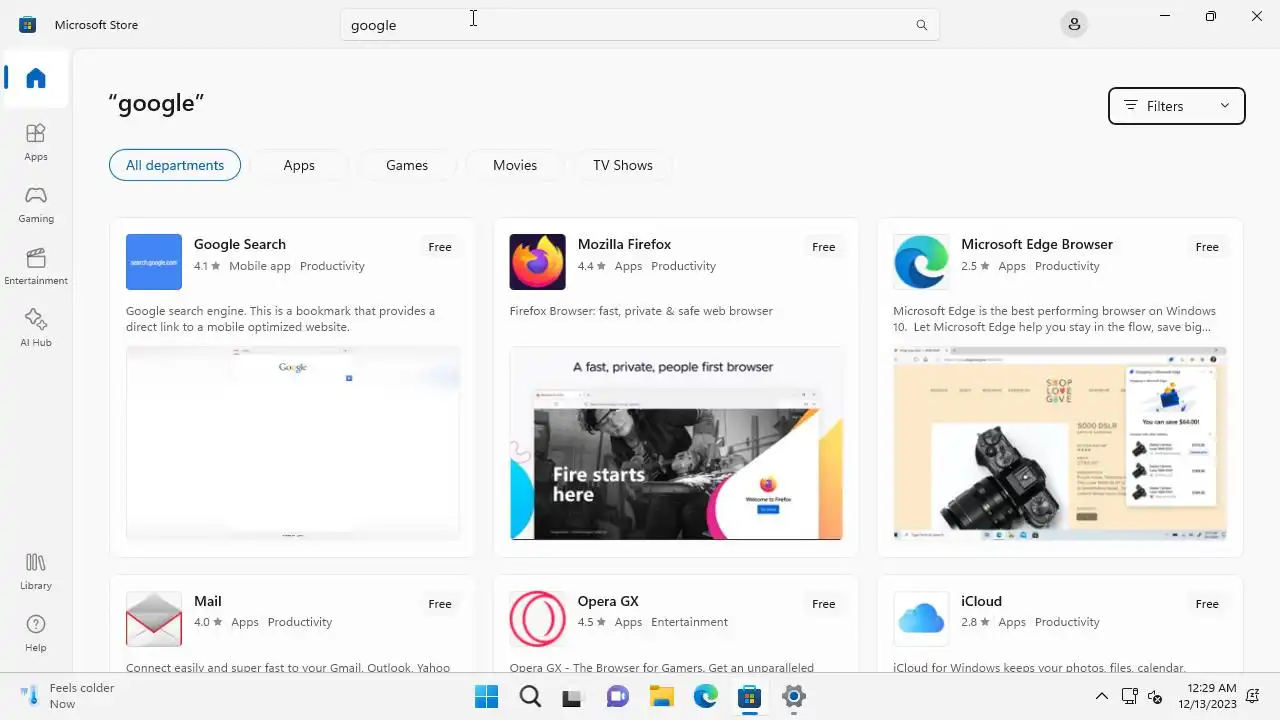The height and width of the screenshot is (720, 1280).
Task: Click the Mozilla Firefox title text
Action: coord(624,244)
